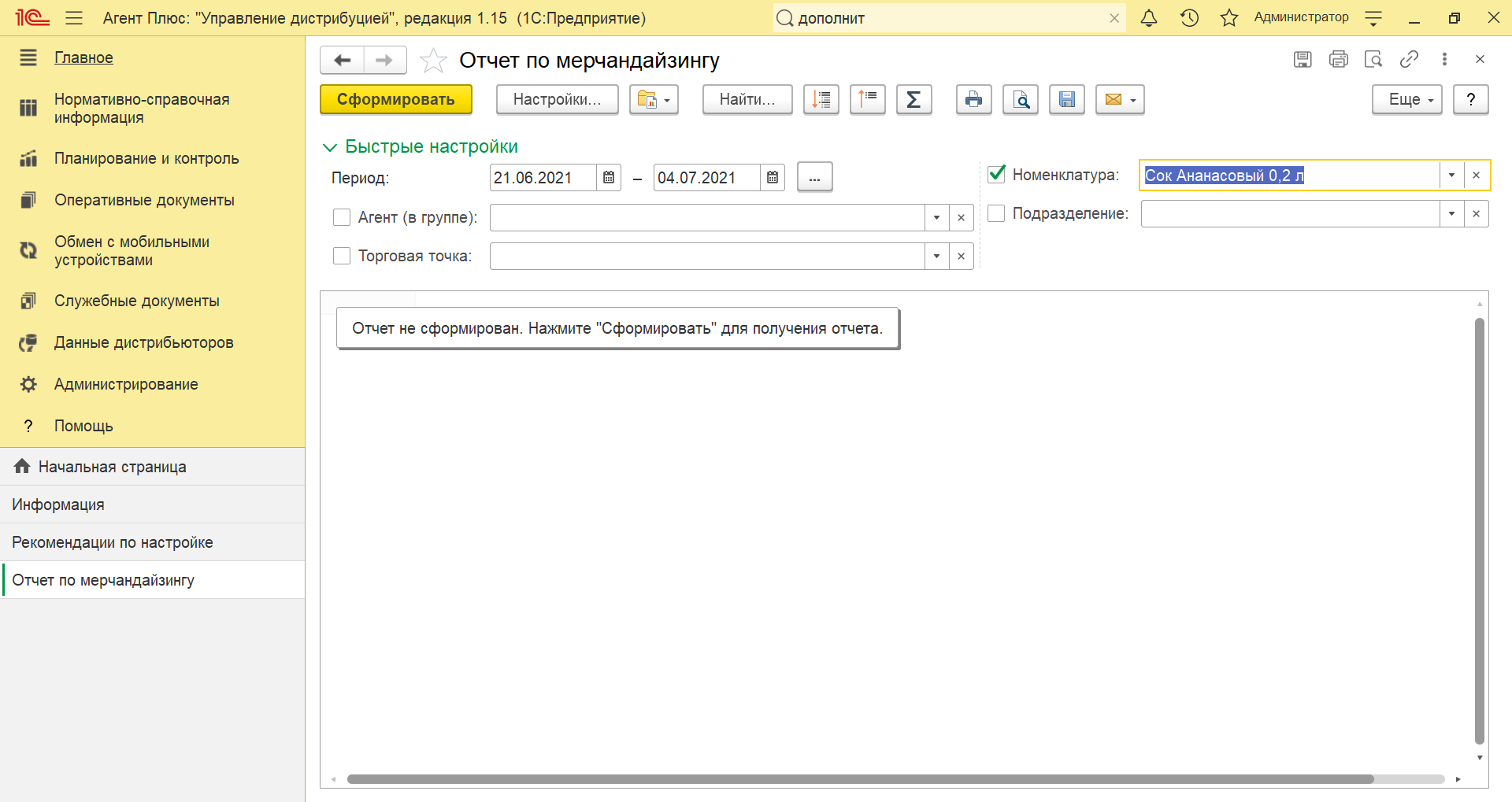Open notifications bell icon
Viewport: 1512px width, 802px height.
click(1149, 17)
